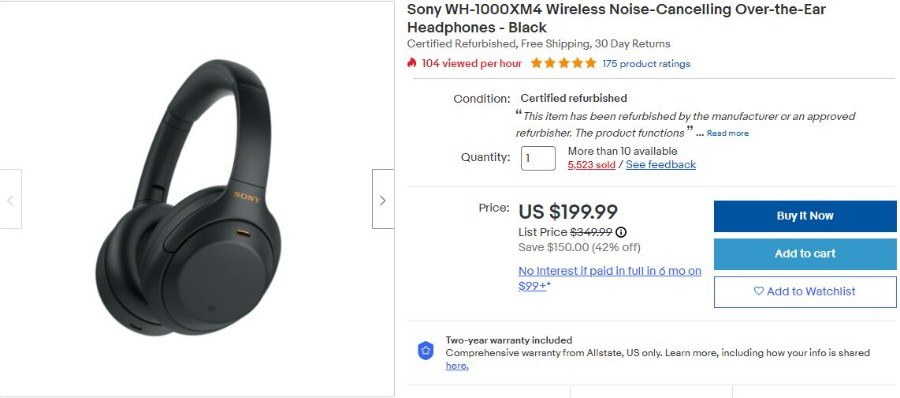This screenshot has width=900, height=398.
Task: Click the Add to Watchlist button
Action: 805,292
